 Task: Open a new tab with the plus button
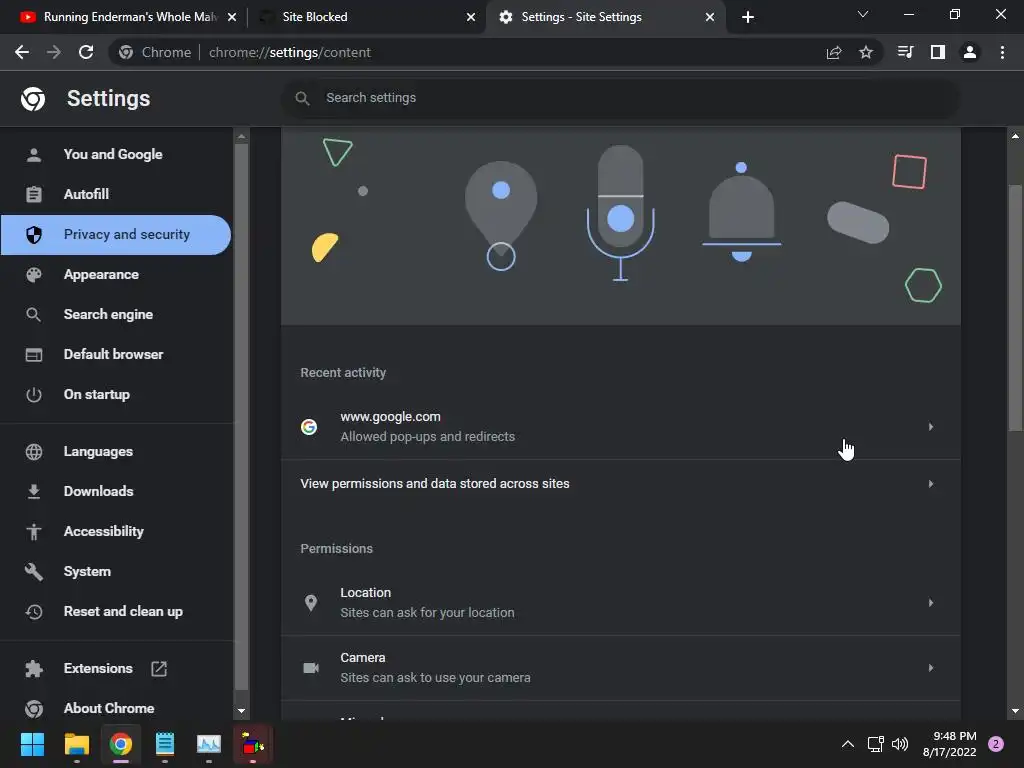(748, 17)
